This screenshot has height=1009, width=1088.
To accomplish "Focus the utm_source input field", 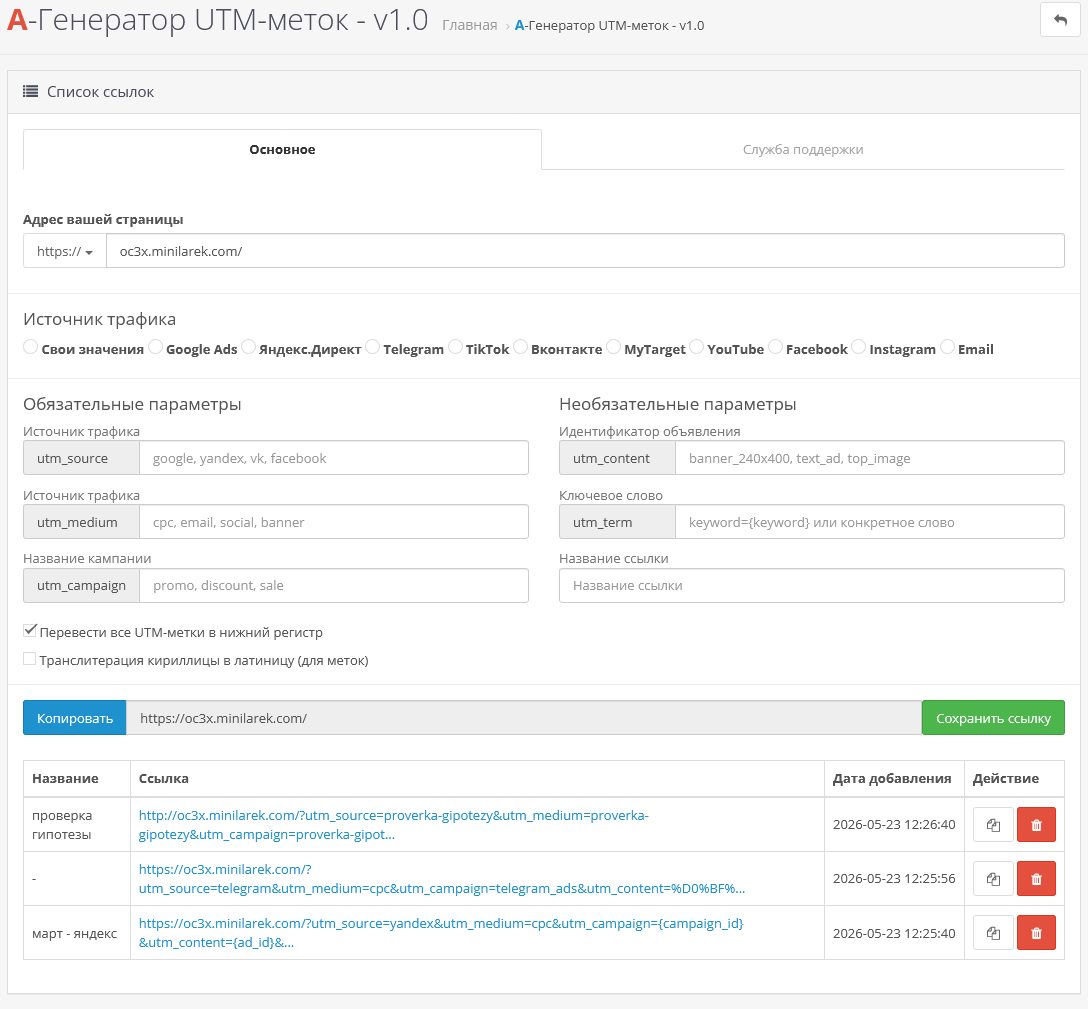I will 334,458.
